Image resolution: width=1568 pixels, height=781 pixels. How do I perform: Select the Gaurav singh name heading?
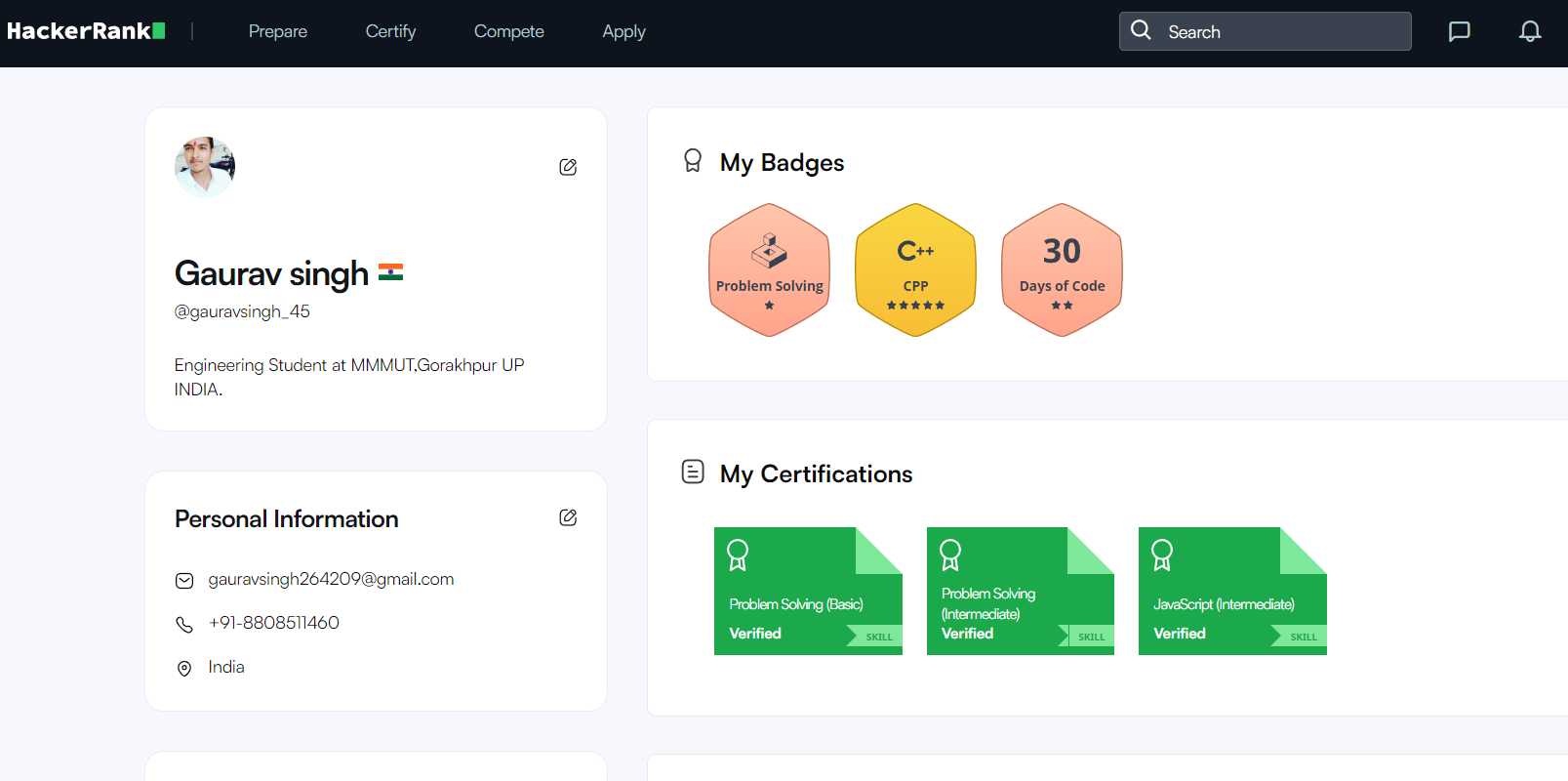[x=271, y=273]
